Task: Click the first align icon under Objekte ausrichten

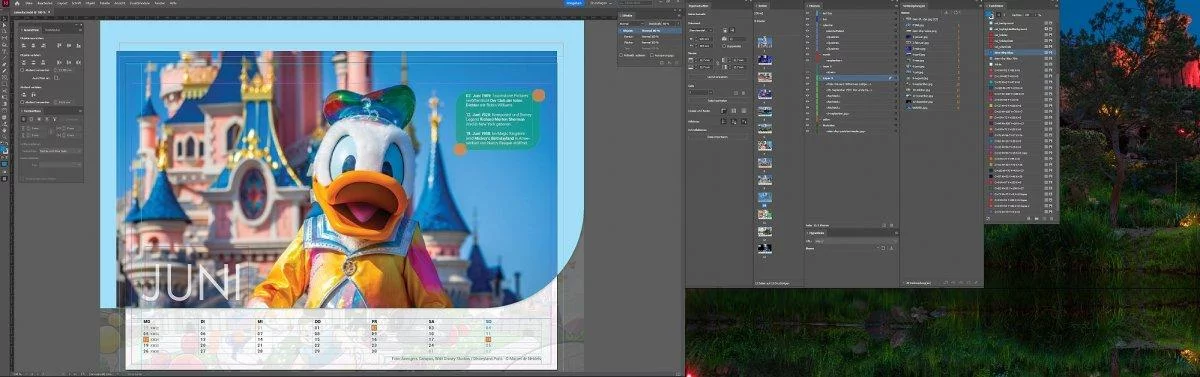Action: [x=24, y=46]
